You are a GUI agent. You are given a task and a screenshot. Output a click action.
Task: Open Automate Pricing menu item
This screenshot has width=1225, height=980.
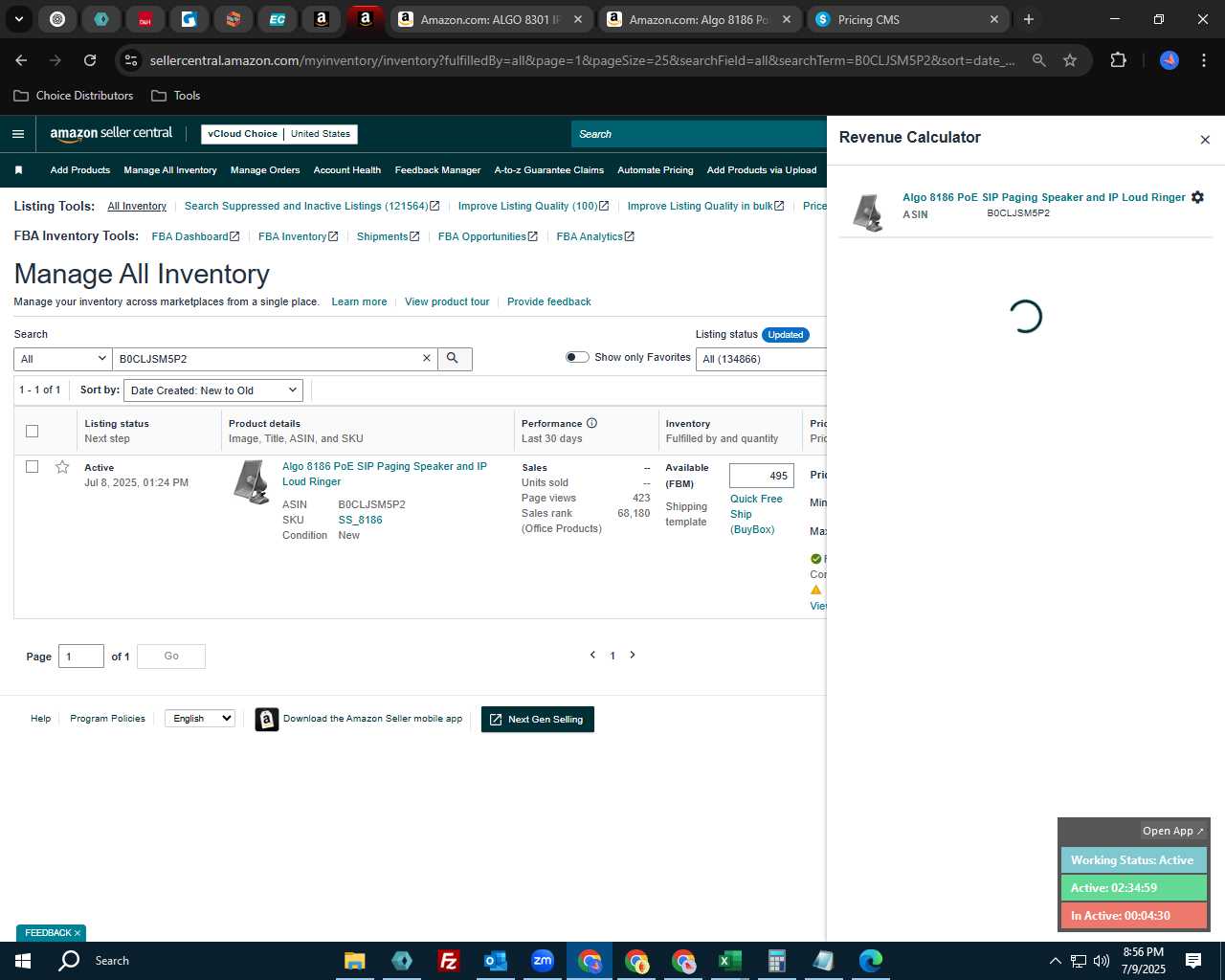[x=656, y=170]
